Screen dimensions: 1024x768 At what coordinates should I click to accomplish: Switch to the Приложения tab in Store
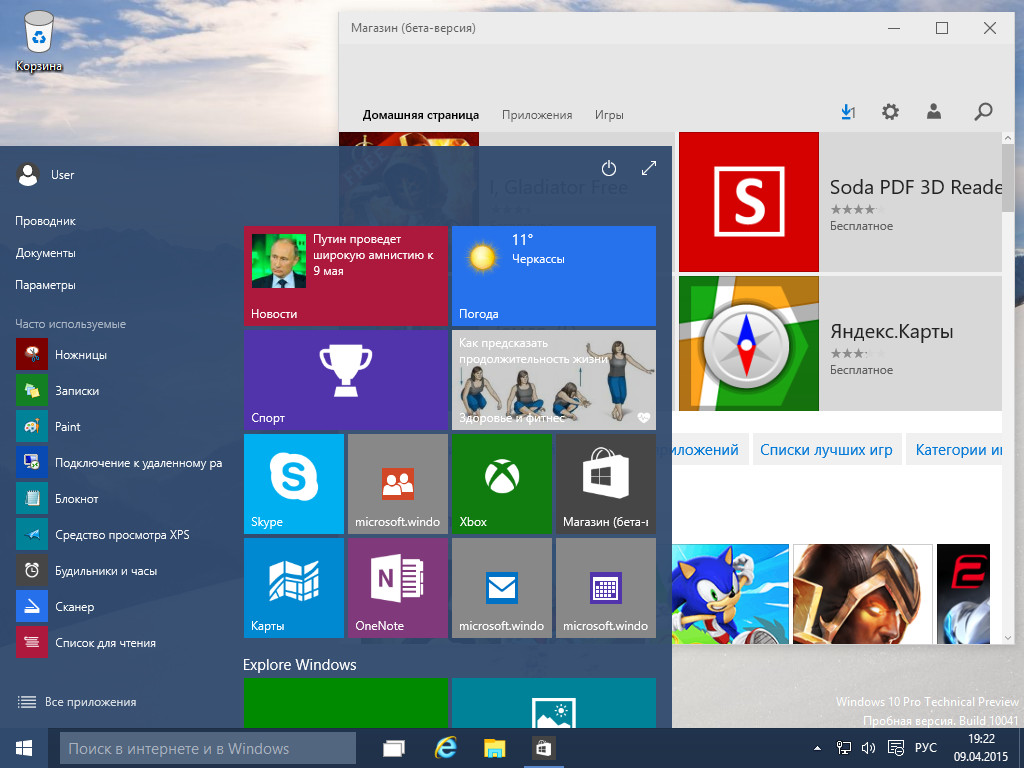[x=539, y=115]
